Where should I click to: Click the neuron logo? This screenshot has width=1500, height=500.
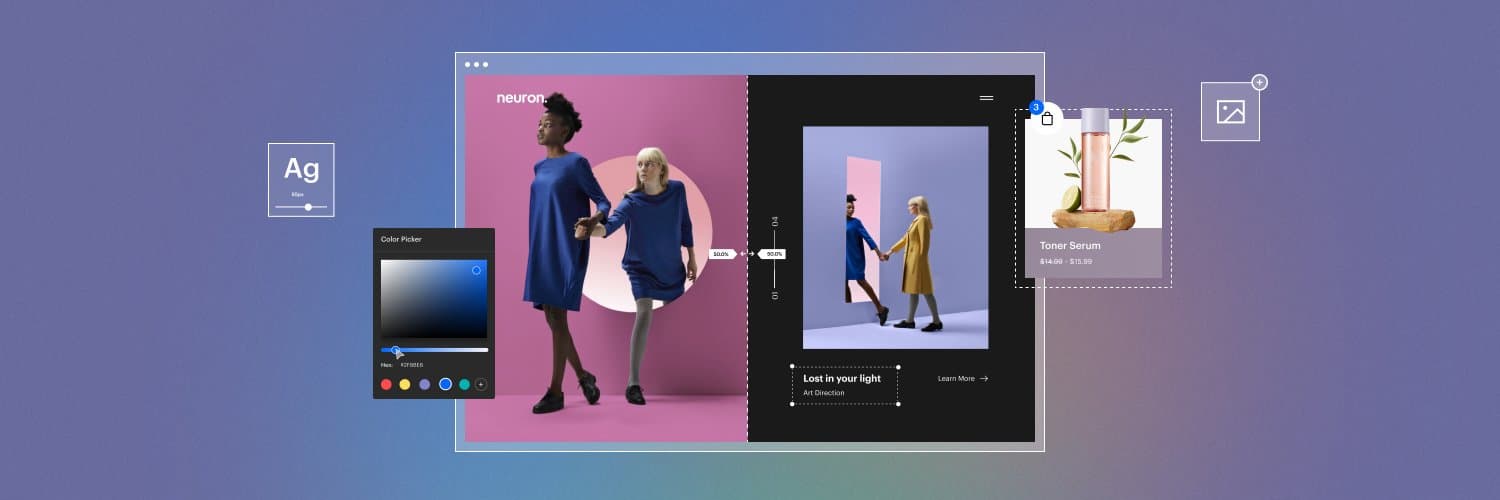tap(521, 98)
